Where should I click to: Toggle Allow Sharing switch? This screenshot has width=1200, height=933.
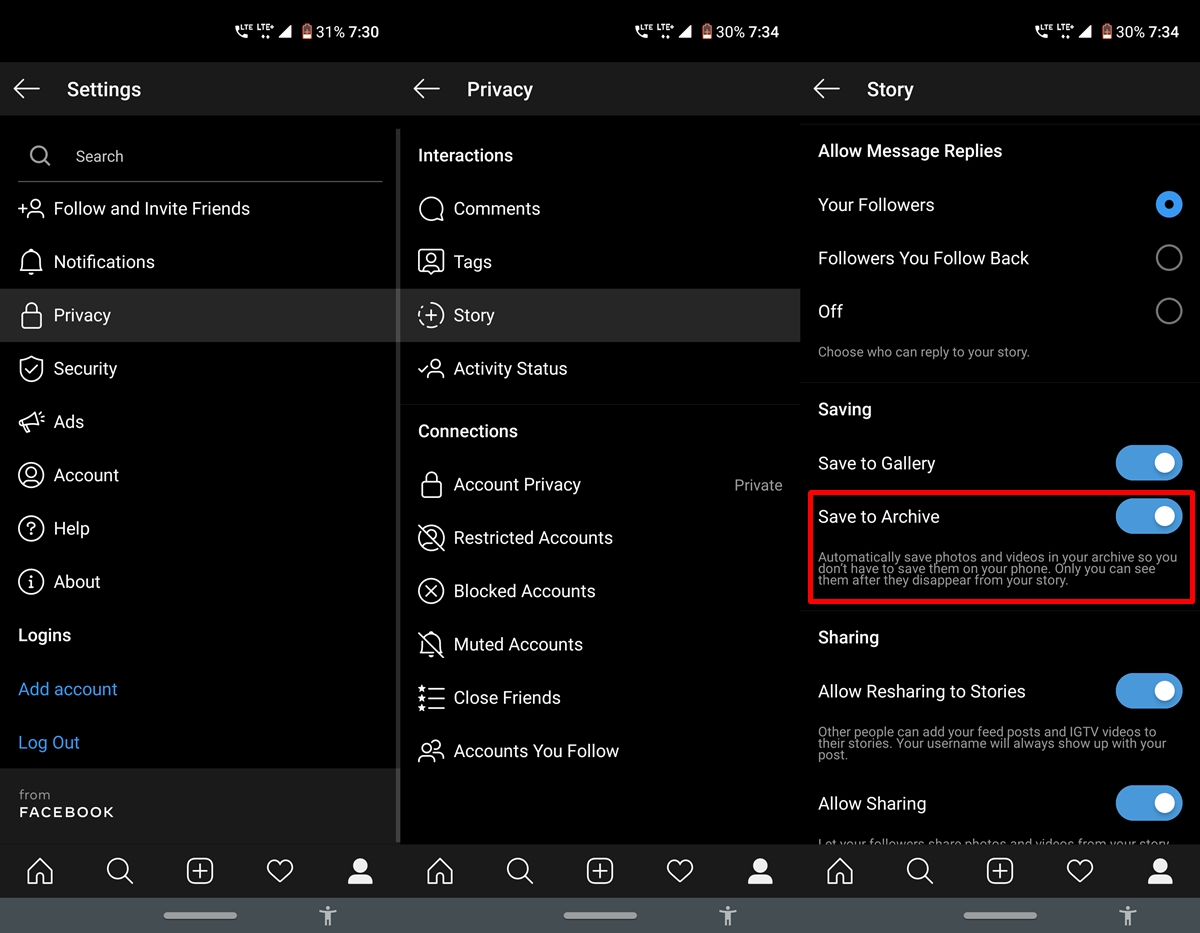[x=1149, y=803]
